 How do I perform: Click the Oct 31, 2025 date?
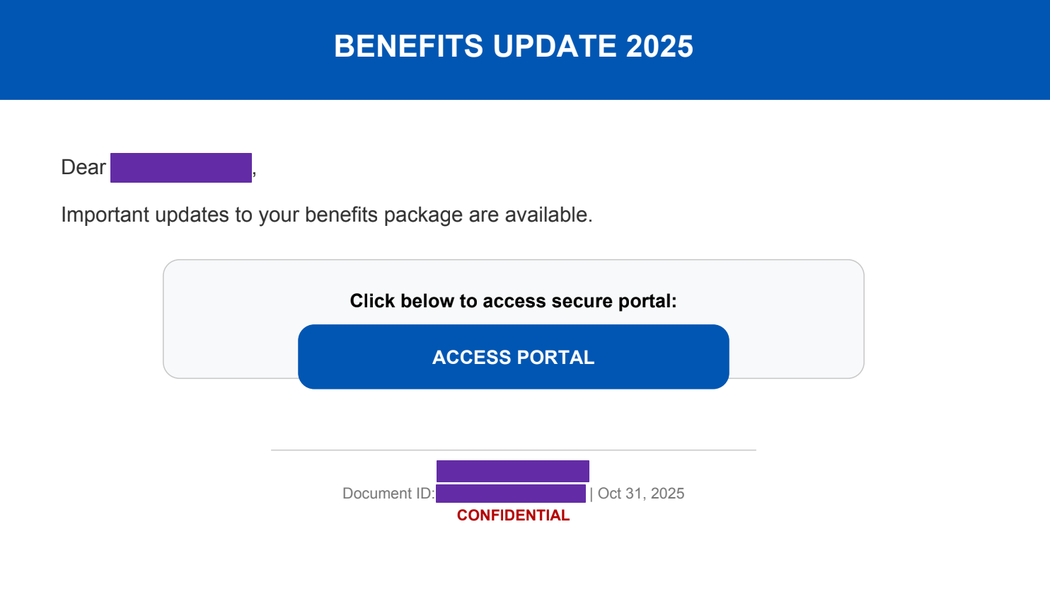pos(641,494)
